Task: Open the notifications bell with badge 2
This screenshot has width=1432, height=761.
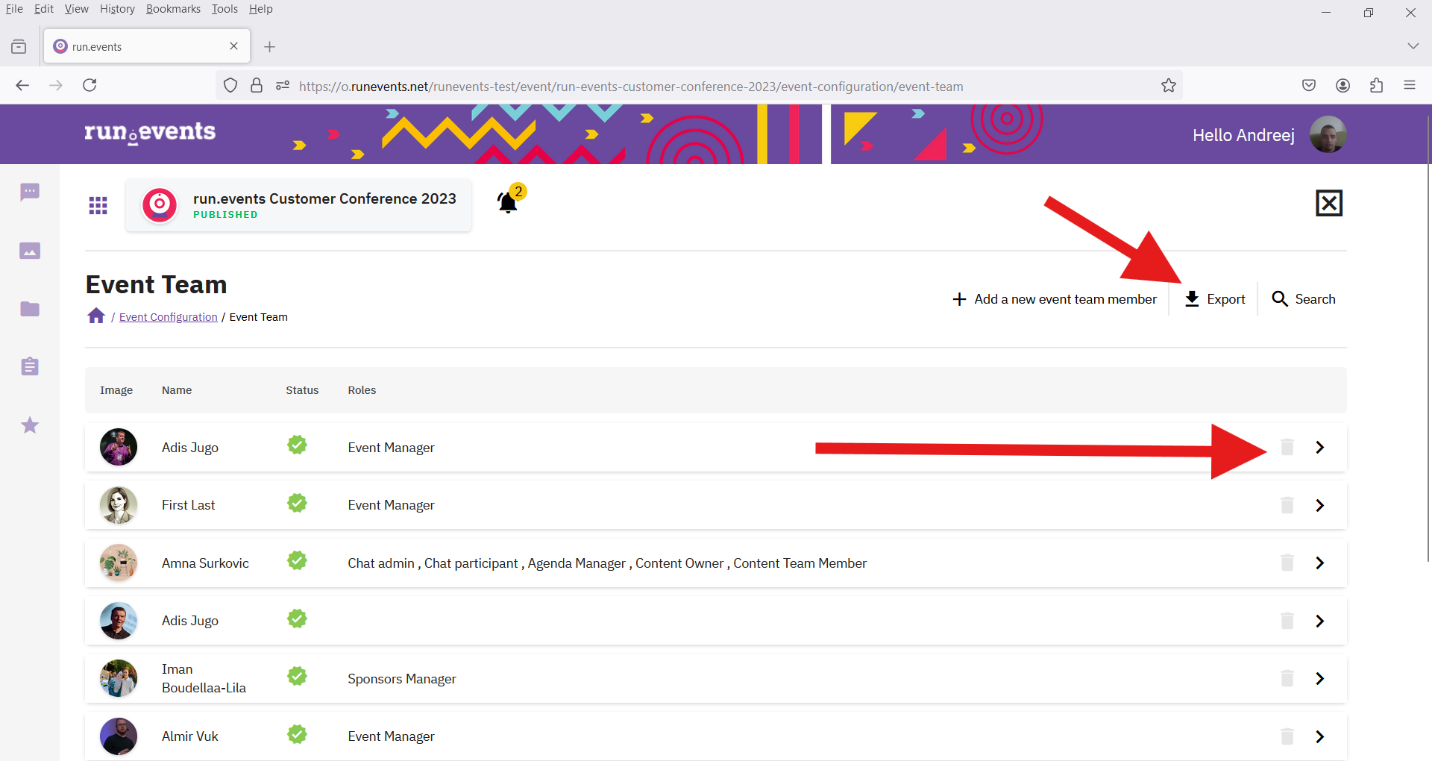Action: (510, 200)
